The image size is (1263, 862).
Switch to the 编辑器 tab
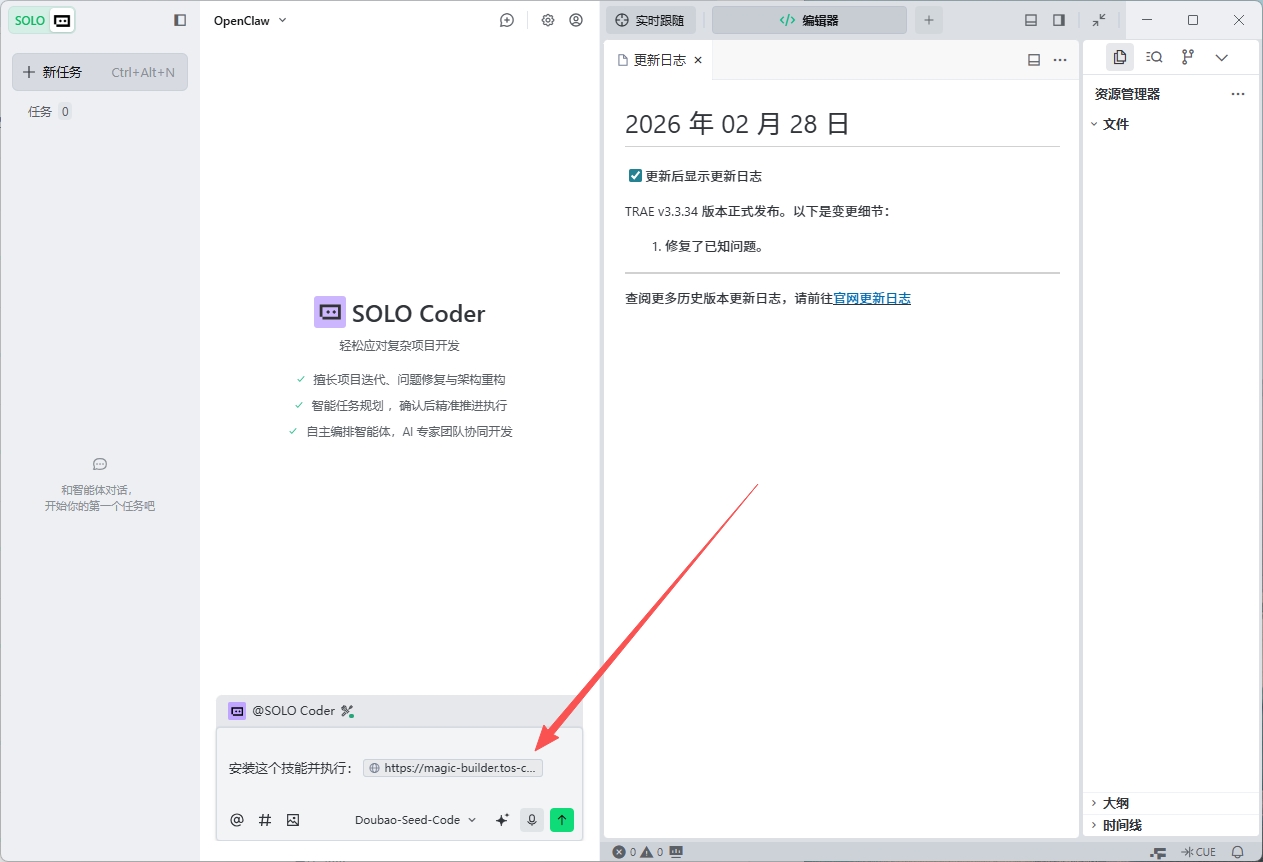click(809, 20)
